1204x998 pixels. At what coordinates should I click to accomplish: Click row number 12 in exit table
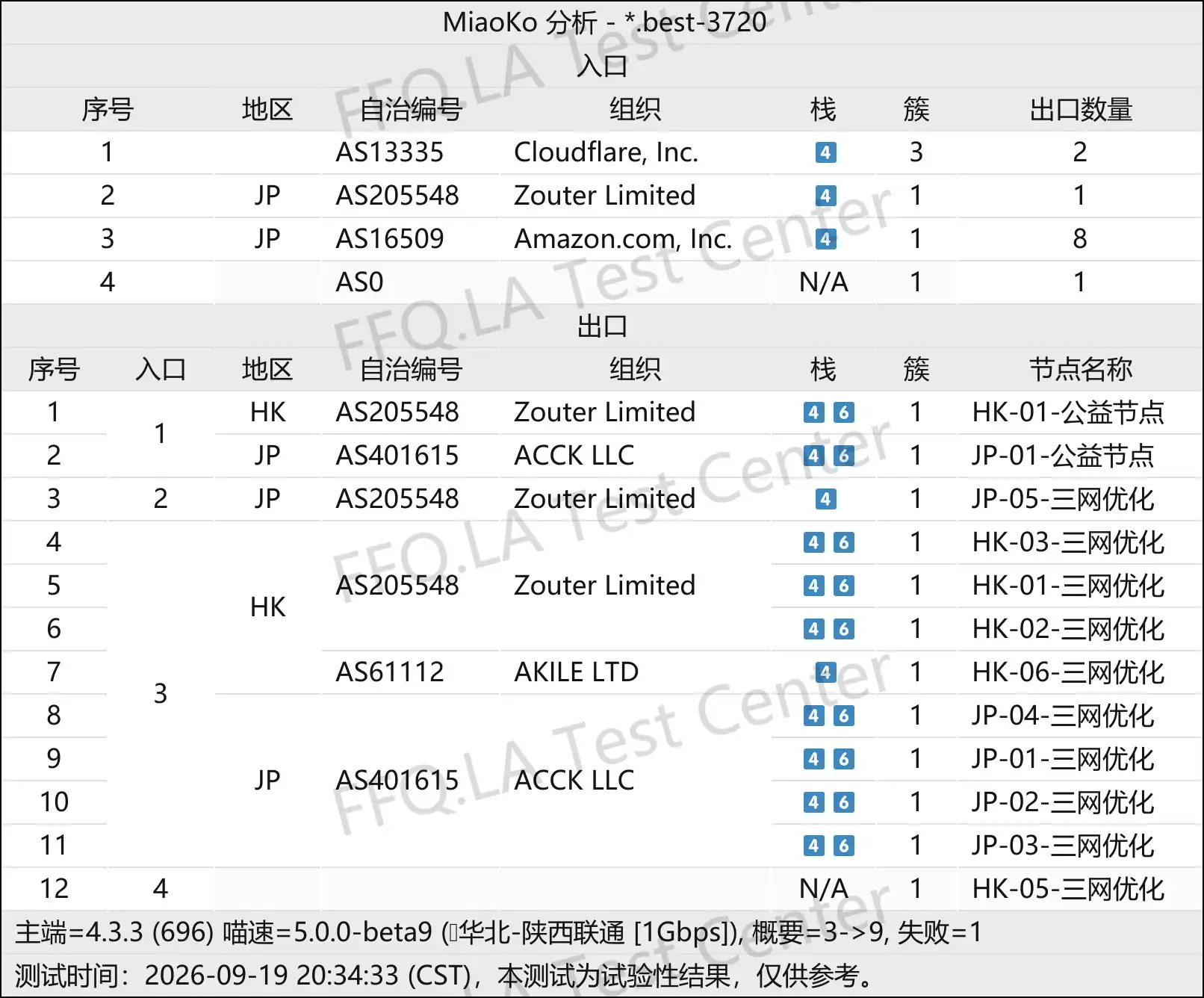[x=54, y=889]
